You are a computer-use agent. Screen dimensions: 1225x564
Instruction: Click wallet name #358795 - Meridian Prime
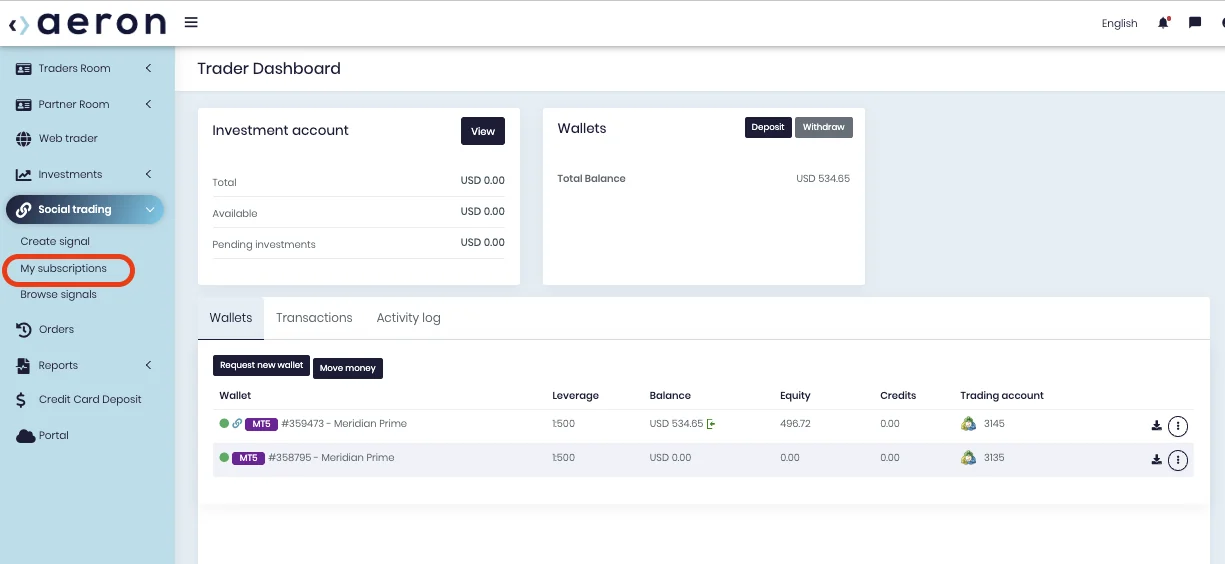tap(331, 458)
